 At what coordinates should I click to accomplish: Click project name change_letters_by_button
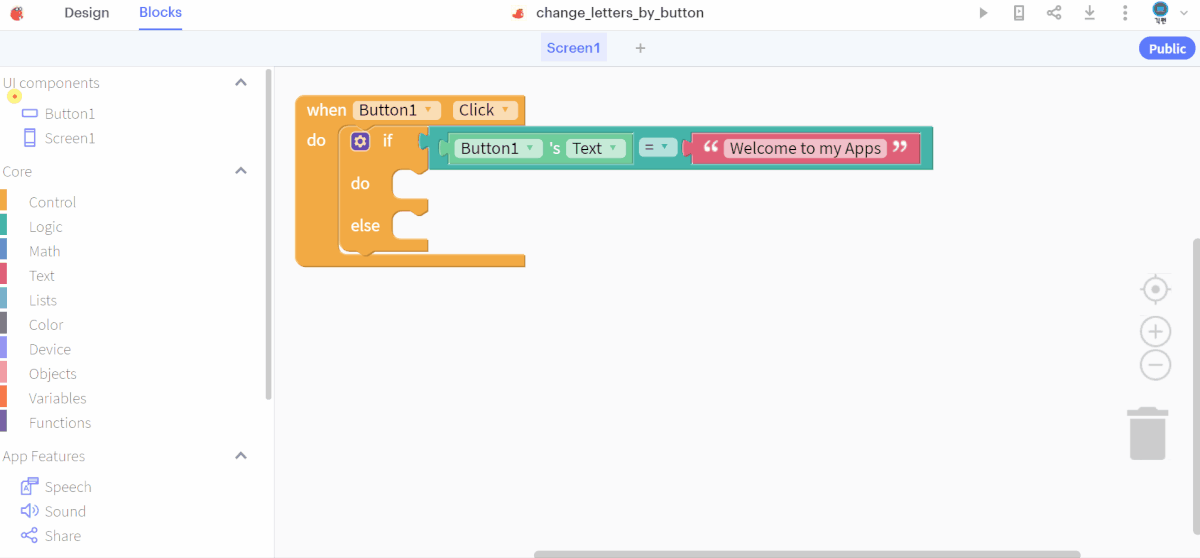pyautogui.click(x=620, y=13)
